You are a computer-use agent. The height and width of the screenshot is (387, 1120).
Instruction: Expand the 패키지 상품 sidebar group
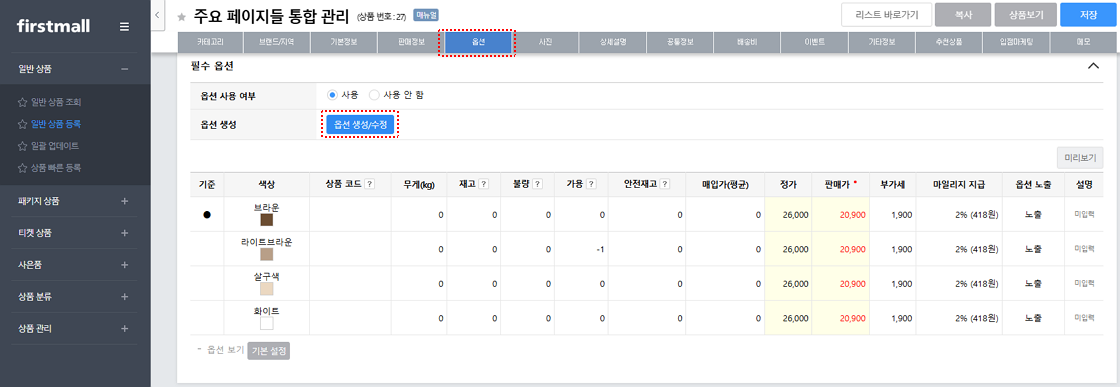125,201
